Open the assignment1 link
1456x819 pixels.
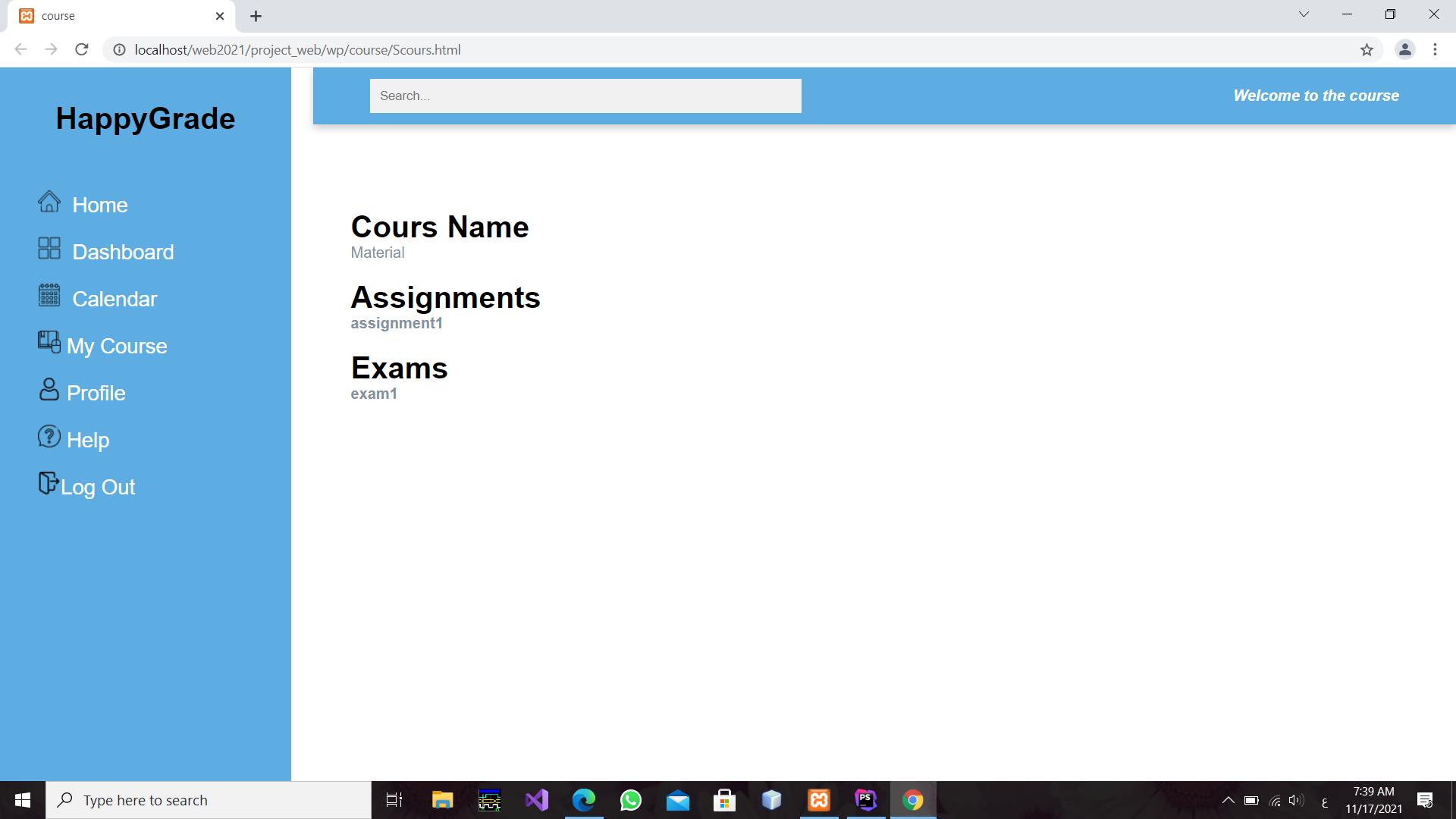tap(396, 322)
